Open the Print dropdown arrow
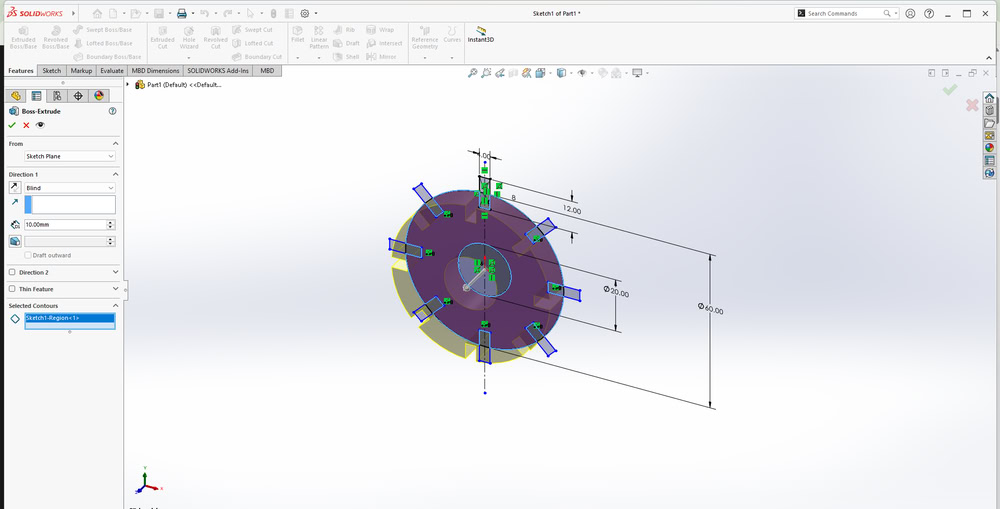The width and height of the screenshot is (1000, 509). [x=193, y=13]
